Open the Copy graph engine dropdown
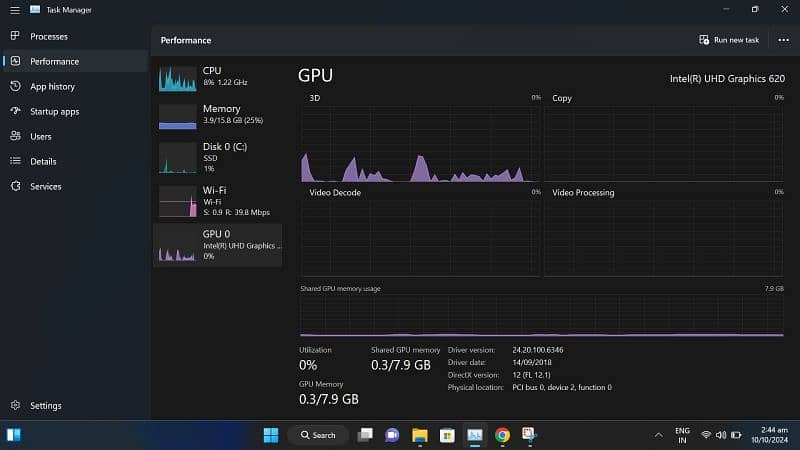 [x=562, y=98]
